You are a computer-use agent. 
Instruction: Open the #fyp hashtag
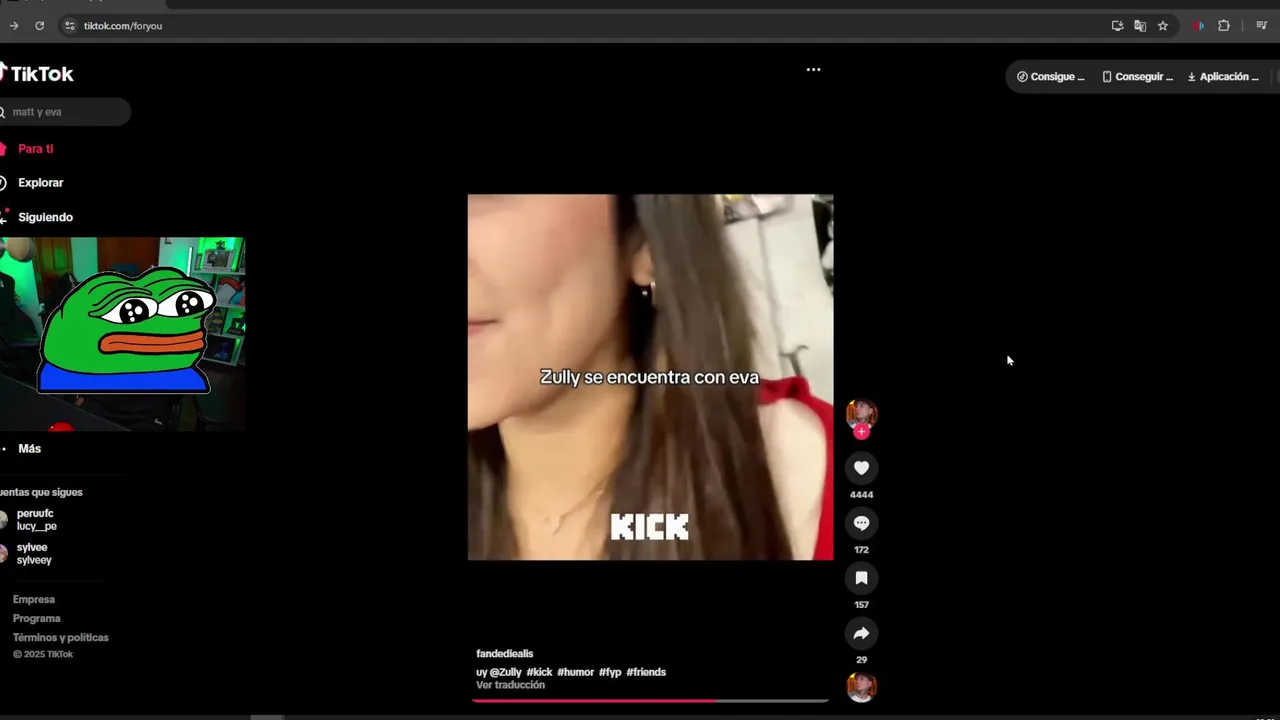tap(610, 672)
